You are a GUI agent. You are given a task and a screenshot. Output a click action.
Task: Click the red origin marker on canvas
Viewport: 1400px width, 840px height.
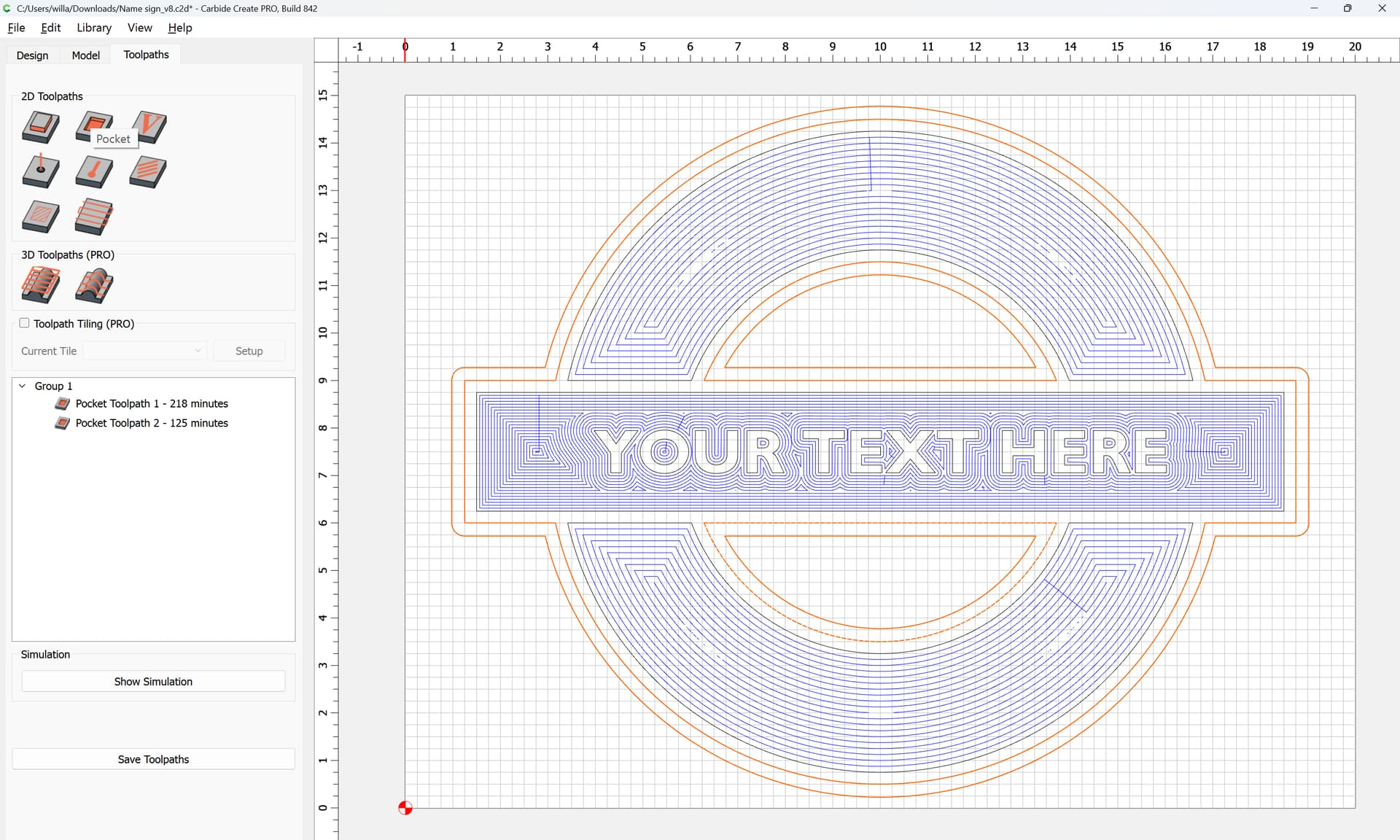pyautogui.click(x=405, y=808)
